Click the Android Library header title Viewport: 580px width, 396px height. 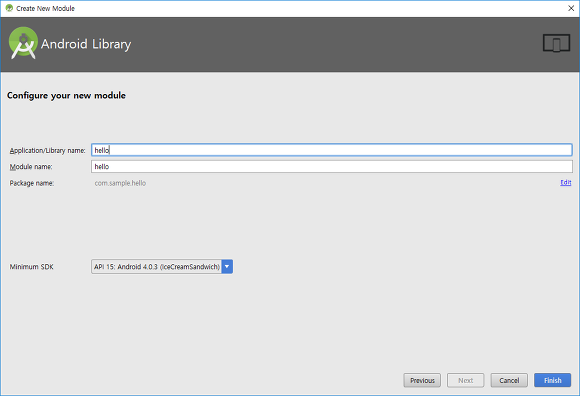[86, 44]
